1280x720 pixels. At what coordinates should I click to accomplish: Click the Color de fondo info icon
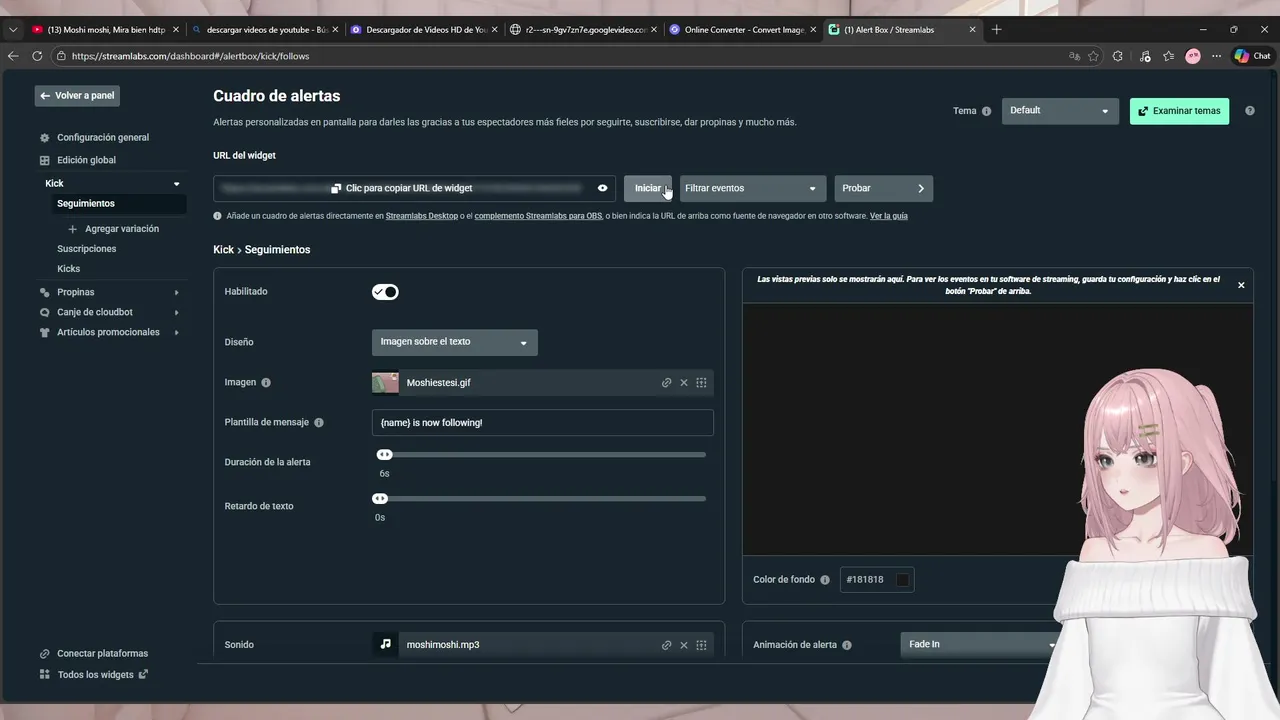[x=825, y=580]
